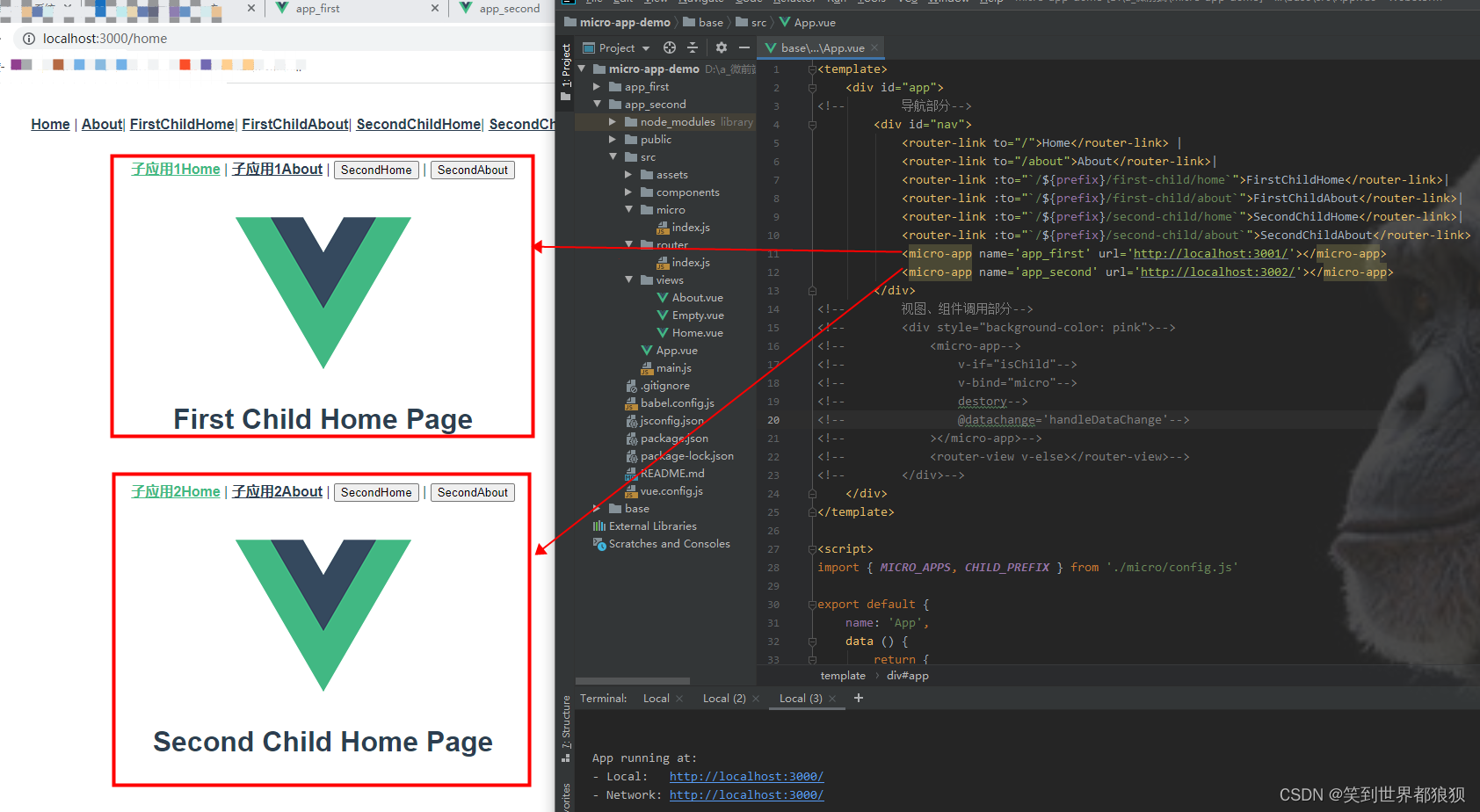The width and height of the screenshot is (1480, 812).
Task: Fold the template tag at line 1
Action: pos(812,69)
